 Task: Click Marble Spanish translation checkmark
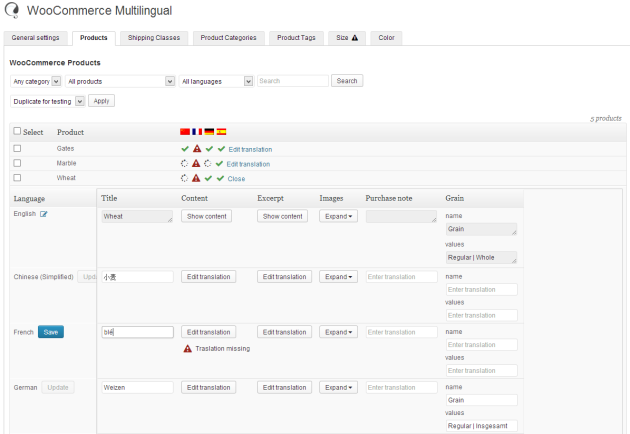[219, 164]
